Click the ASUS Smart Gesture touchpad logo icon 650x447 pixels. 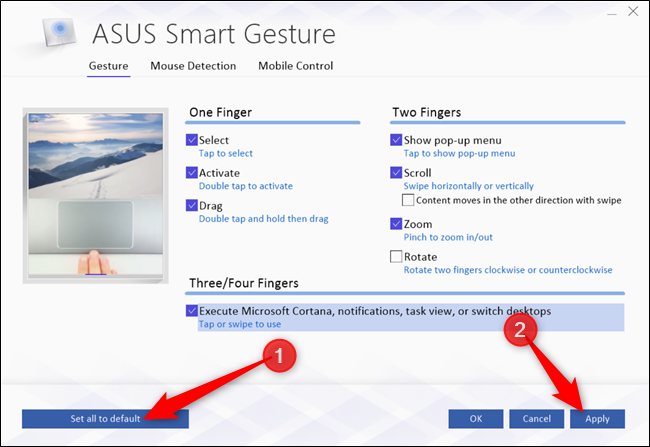coord(59,32)
